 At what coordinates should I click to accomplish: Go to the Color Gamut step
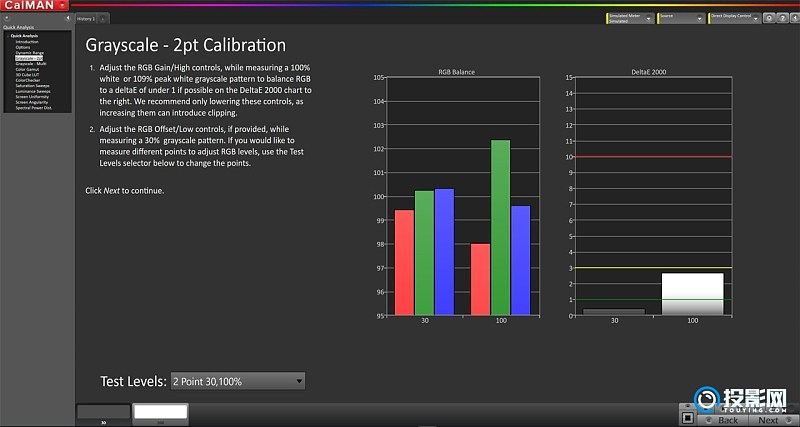[26, 69]
